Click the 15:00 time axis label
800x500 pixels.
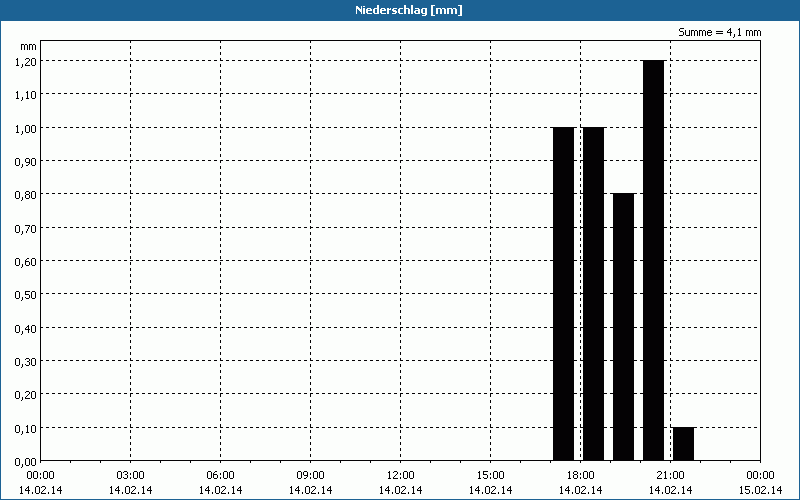491,476
